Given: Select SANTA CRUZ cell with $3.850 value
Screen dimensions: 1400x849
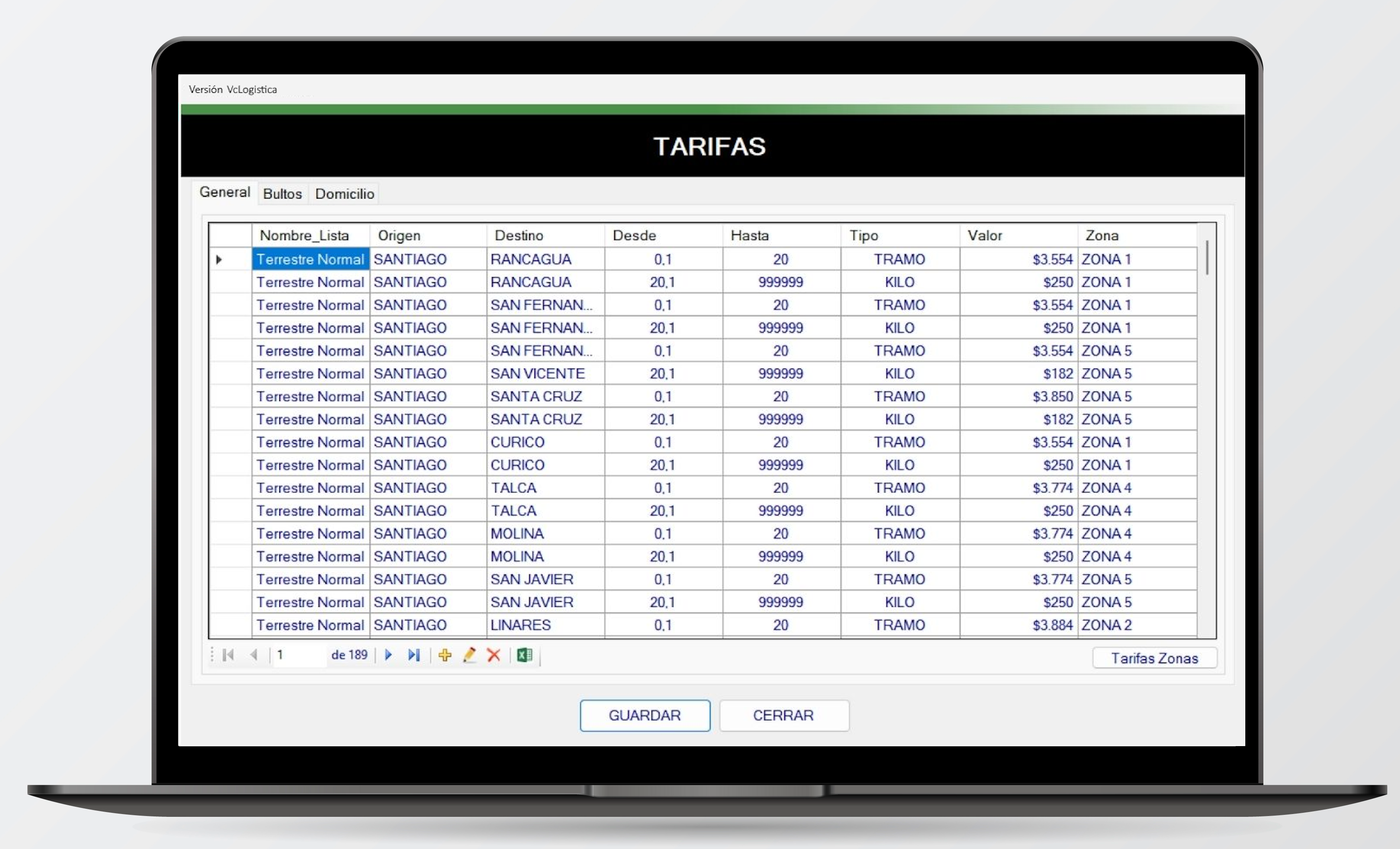Looking at the screenshot, I should pyautogui.click(x=546, y=397).
